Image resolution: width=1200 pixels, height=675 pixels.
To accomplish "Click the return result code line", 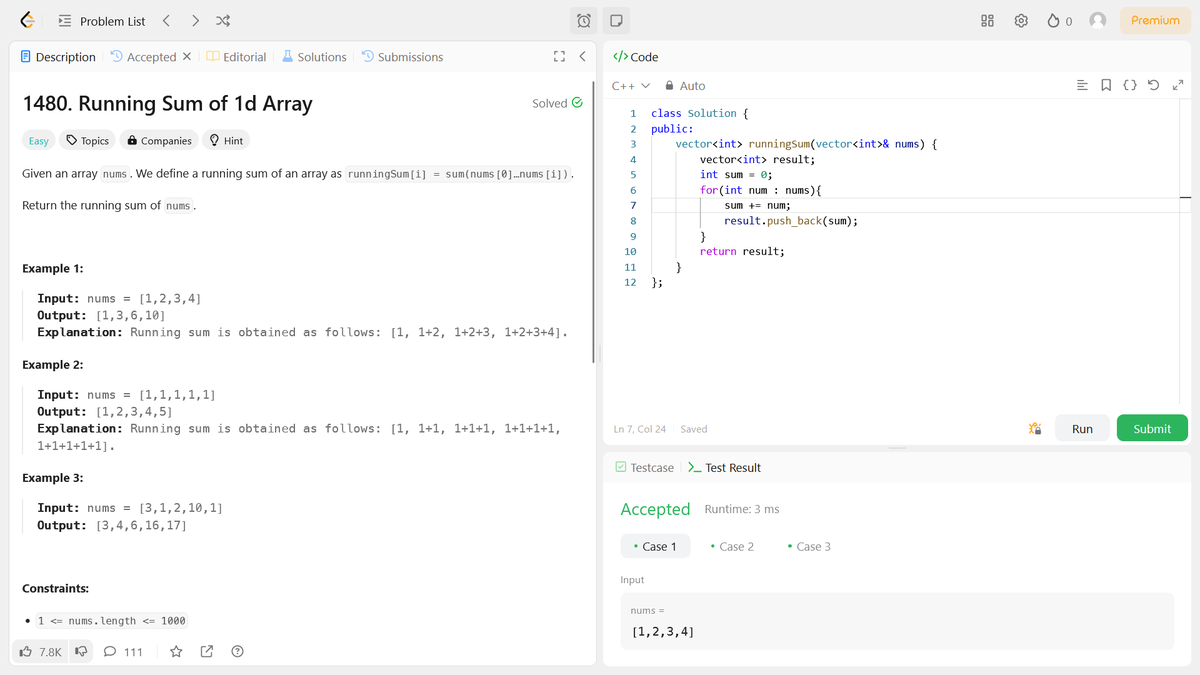I will [x=742, y=251].
